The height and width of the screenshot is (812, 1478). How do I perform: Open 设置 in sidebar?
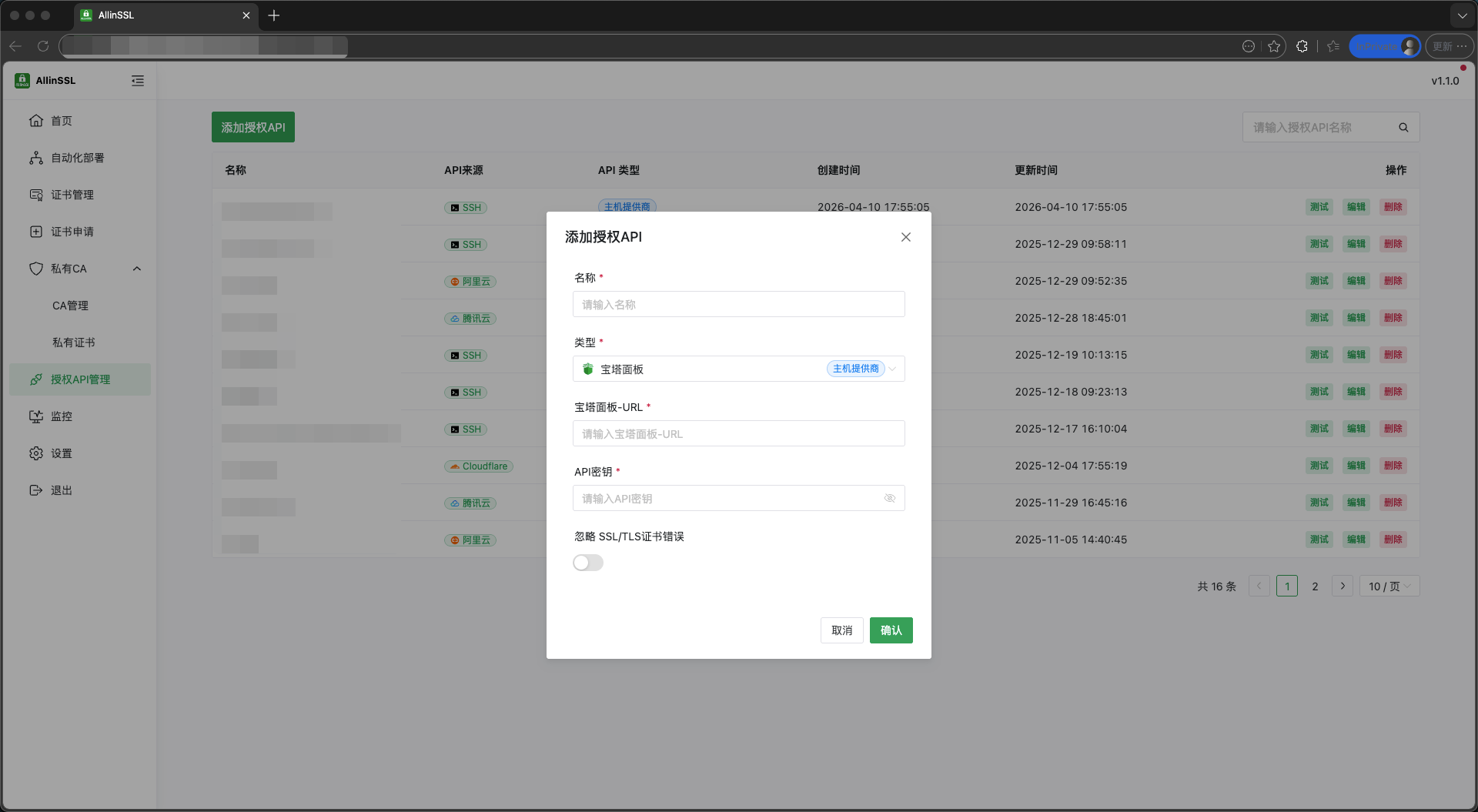point(80,453)
